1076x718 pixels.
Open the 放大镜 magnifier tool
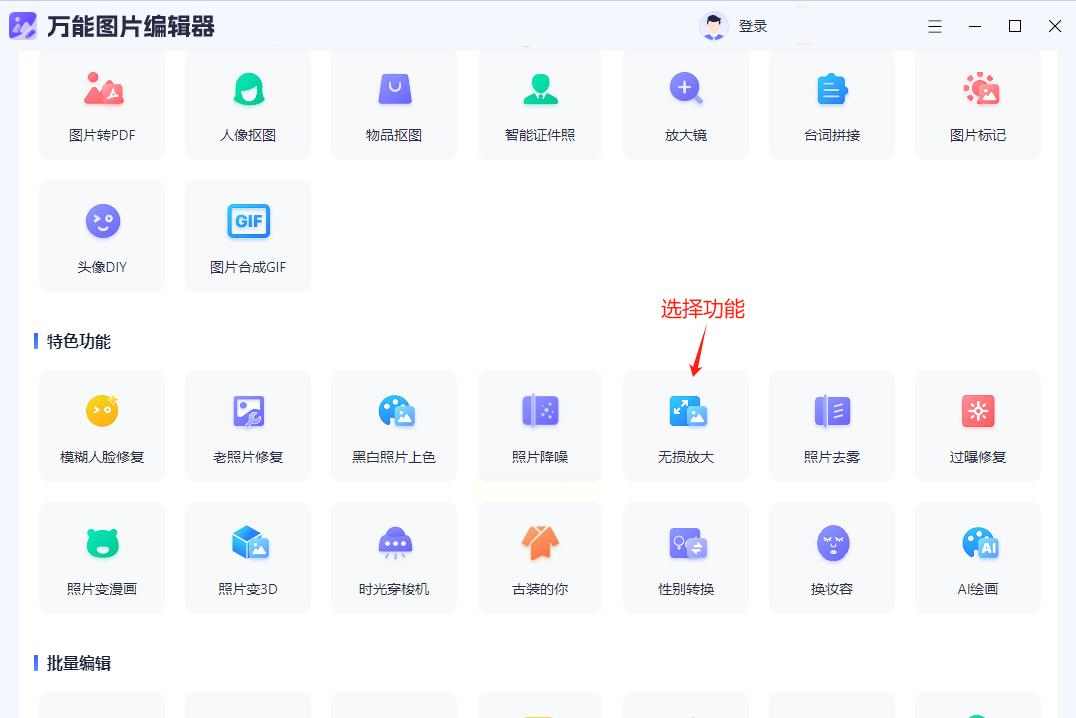(686, 104)
